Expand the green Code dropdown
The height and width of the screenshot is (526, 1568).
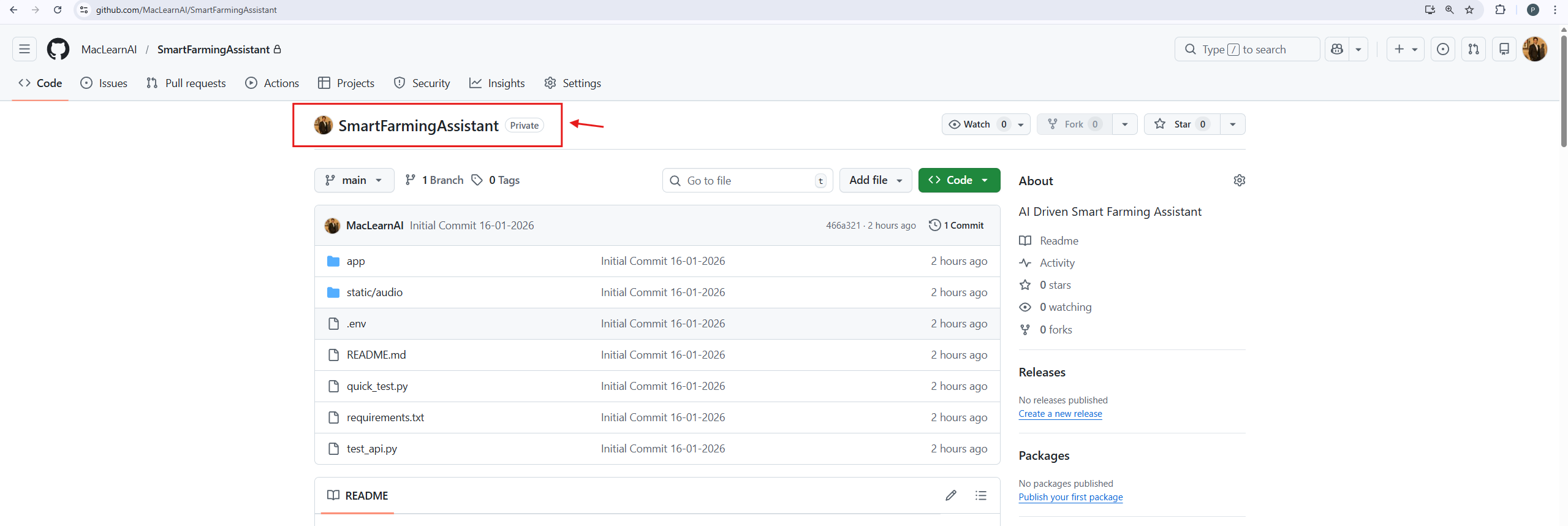click(x=958, y=180)
